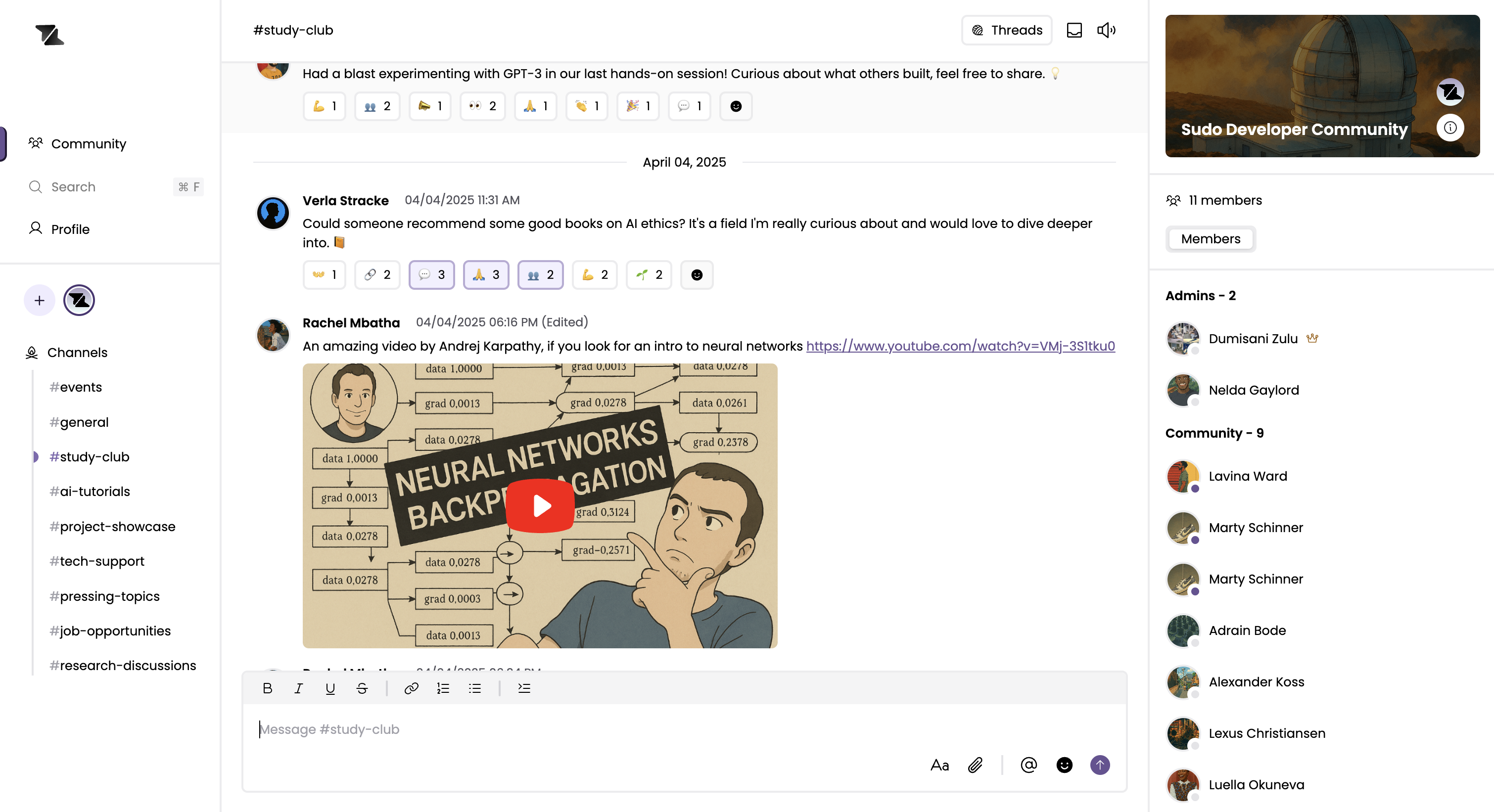Open the Threads panel
This screenshot has width=1494, height=812.
click(1006, 30)
